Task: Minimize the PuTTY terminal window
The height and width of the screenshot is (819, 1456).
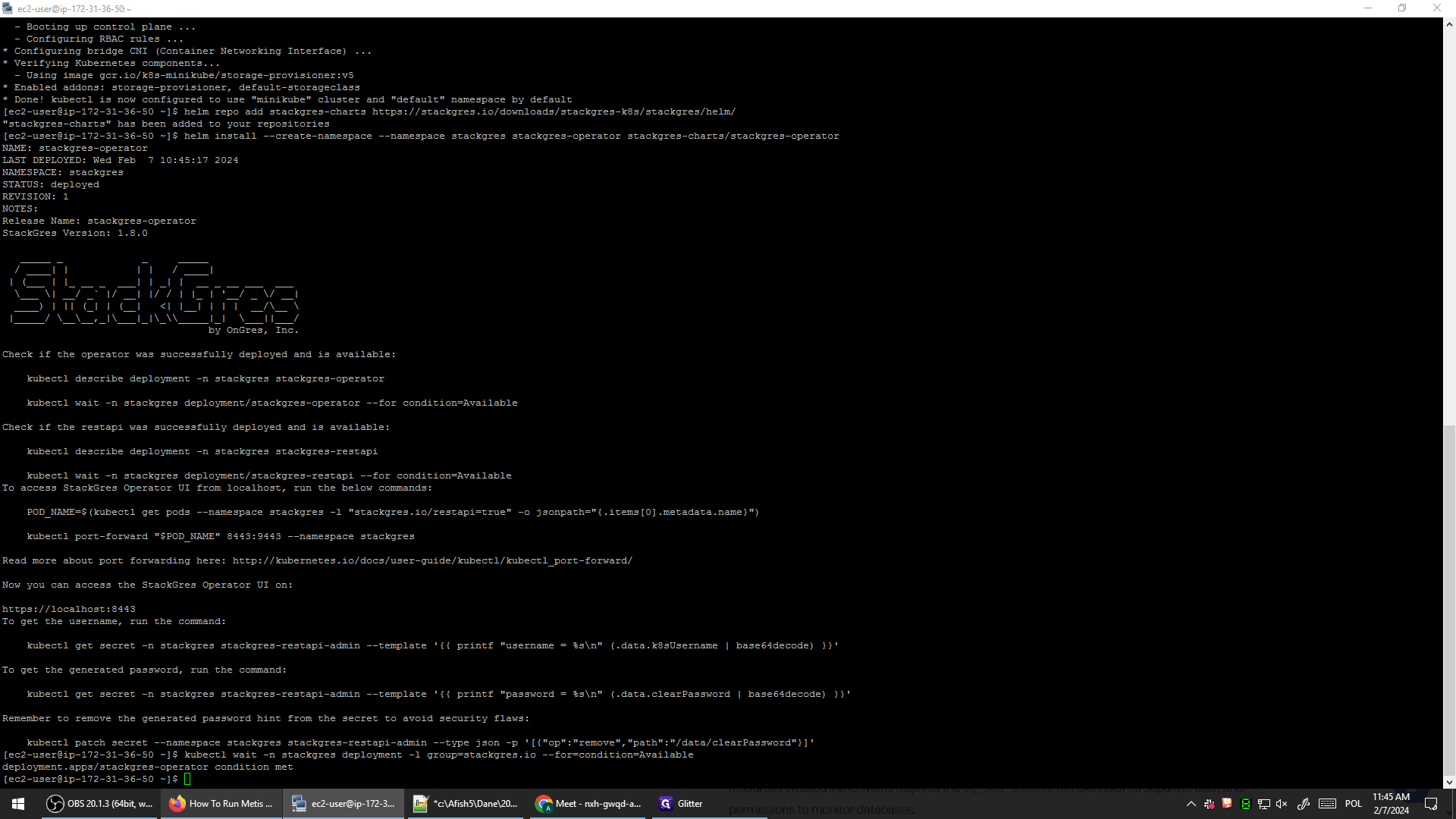Action: pyautogui.click(x=1368, y=8)
